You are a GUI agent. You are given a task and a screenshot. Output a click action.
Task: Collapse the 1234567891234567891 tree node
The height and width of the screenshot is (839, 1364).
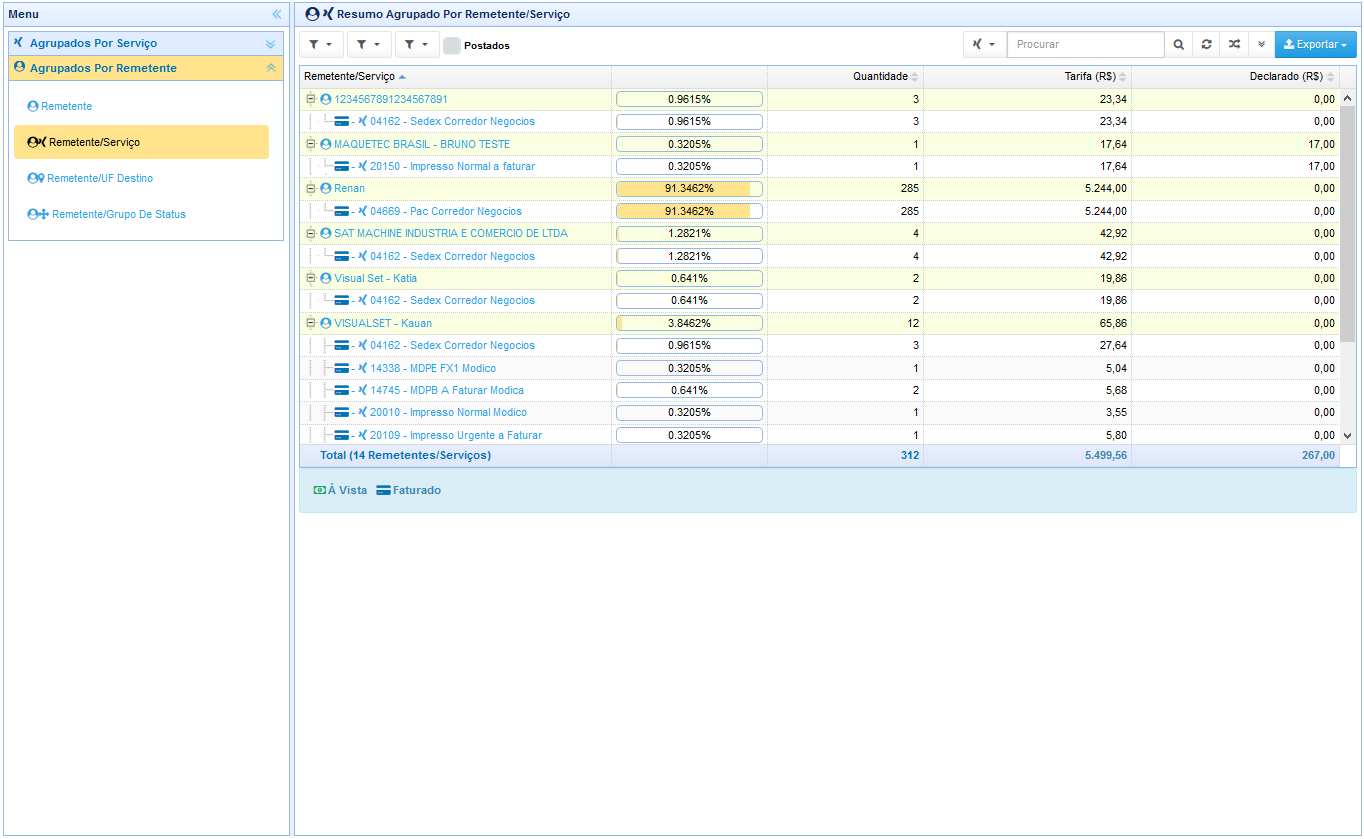pyautogui.click(x=311, y=99)
